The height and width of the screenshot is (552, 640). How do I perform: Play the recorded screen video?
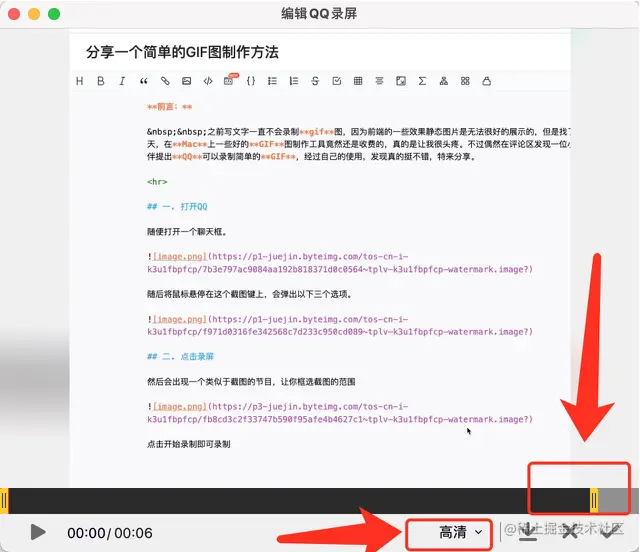pyautogui.click(x=38, y=532)
